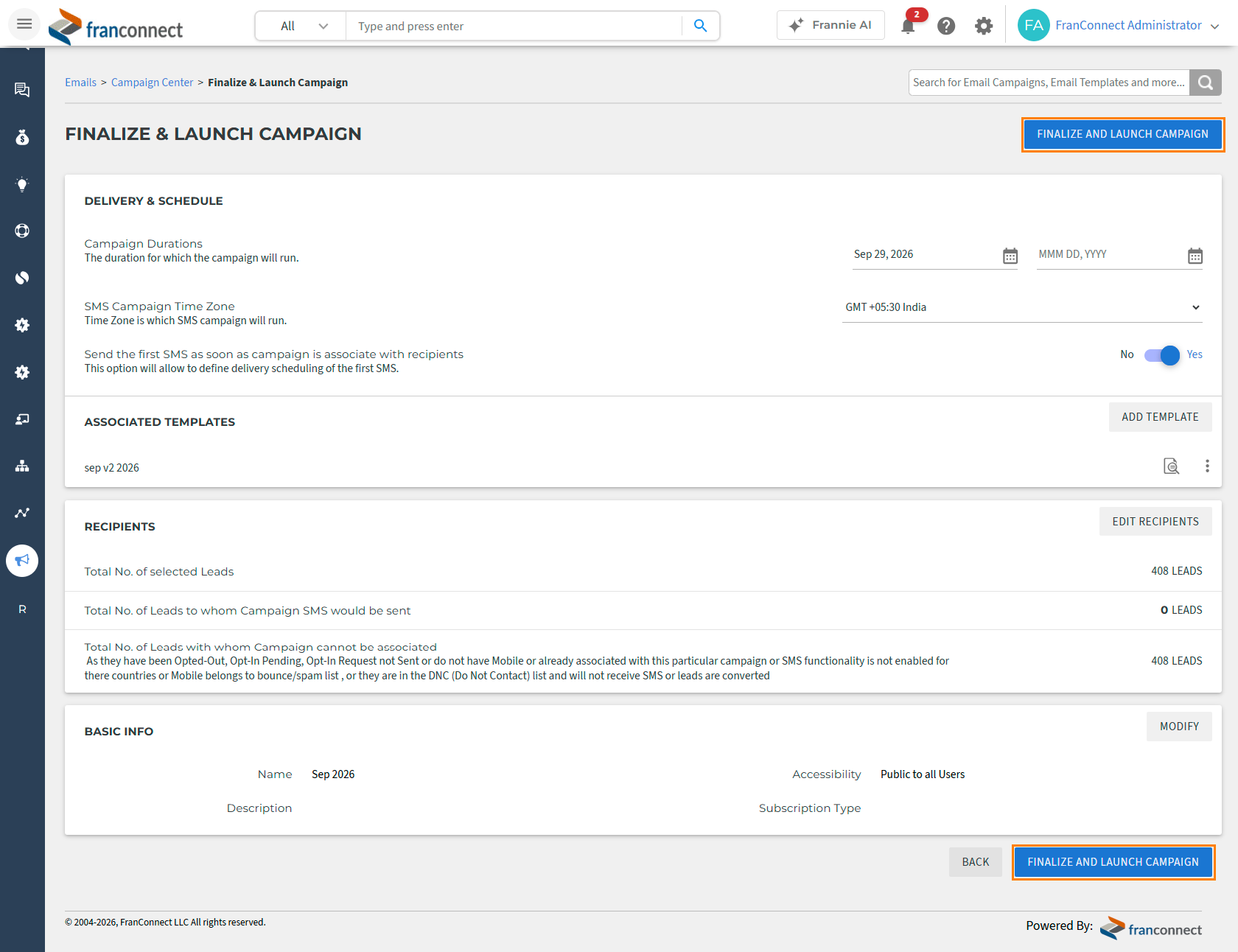1238x952 pixels.
Task: Click the MMM DD, YYYY end date field
Action: click(1110, 254)
